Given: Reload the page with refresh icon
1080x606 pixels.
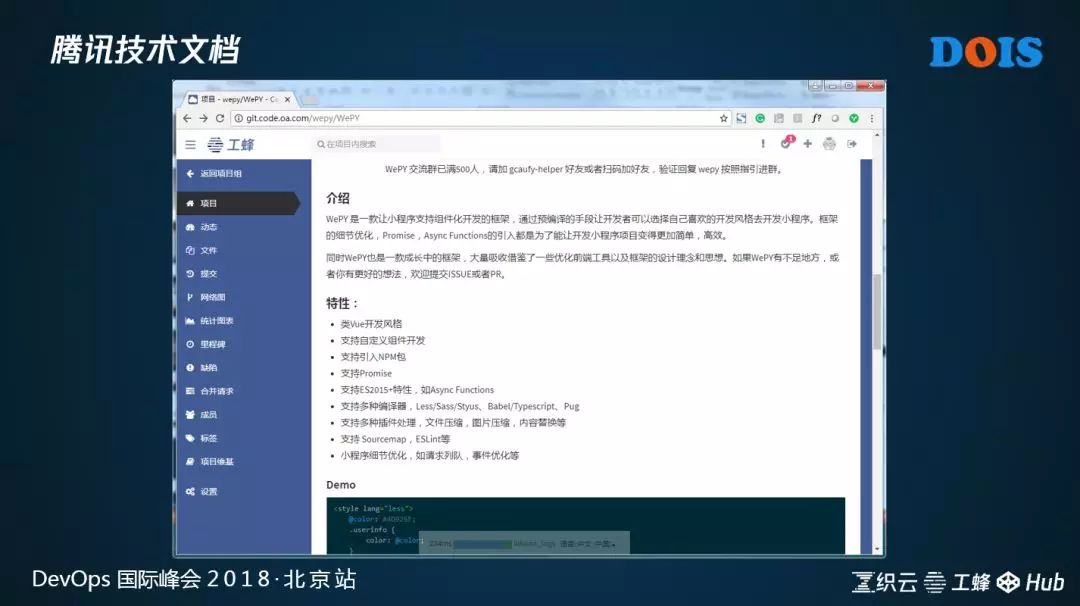Looking at the screenshot, I should click(220, 118).
